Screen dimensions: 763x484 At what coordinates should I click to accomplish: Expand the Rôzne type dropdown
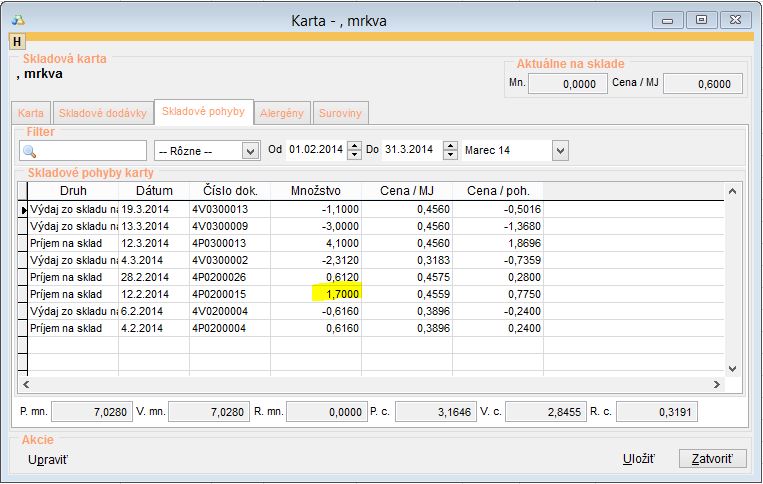point(250,151)
